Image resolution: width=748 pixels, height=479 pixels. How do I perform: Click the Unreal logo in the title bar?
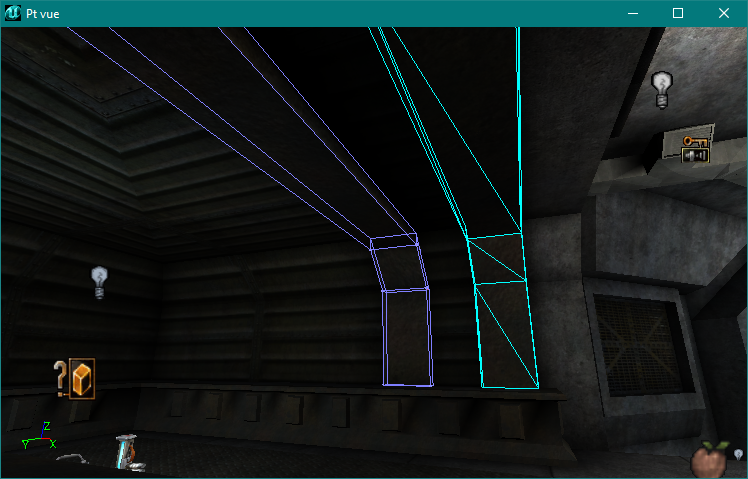13,13
